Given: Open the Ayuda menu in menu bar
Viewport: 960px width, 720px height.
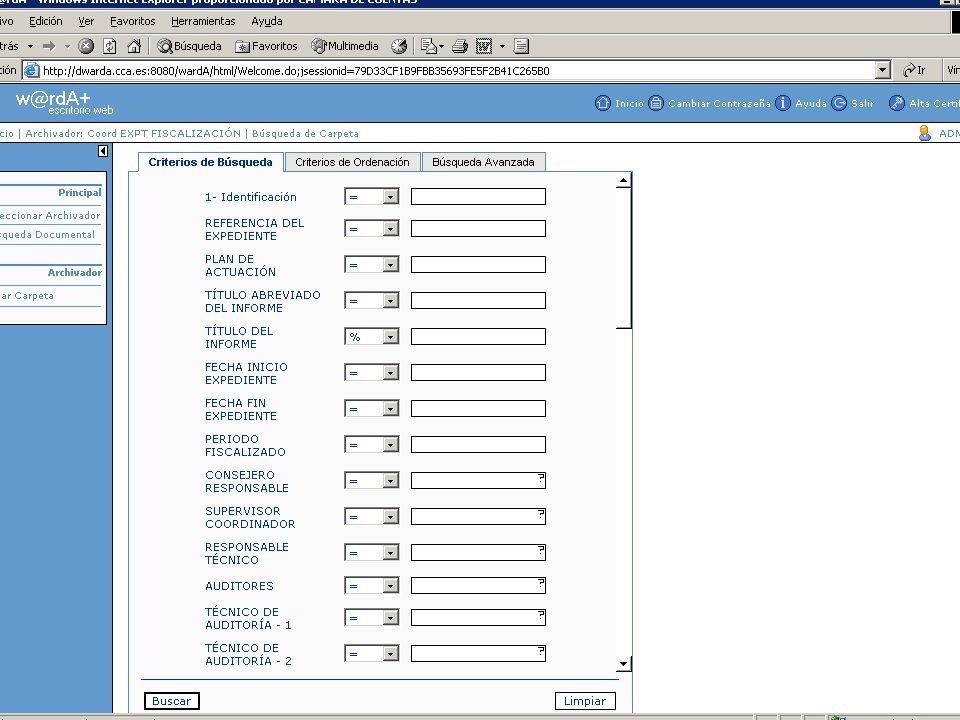Looking at the screenshot, I should click(x=267, y=21).
